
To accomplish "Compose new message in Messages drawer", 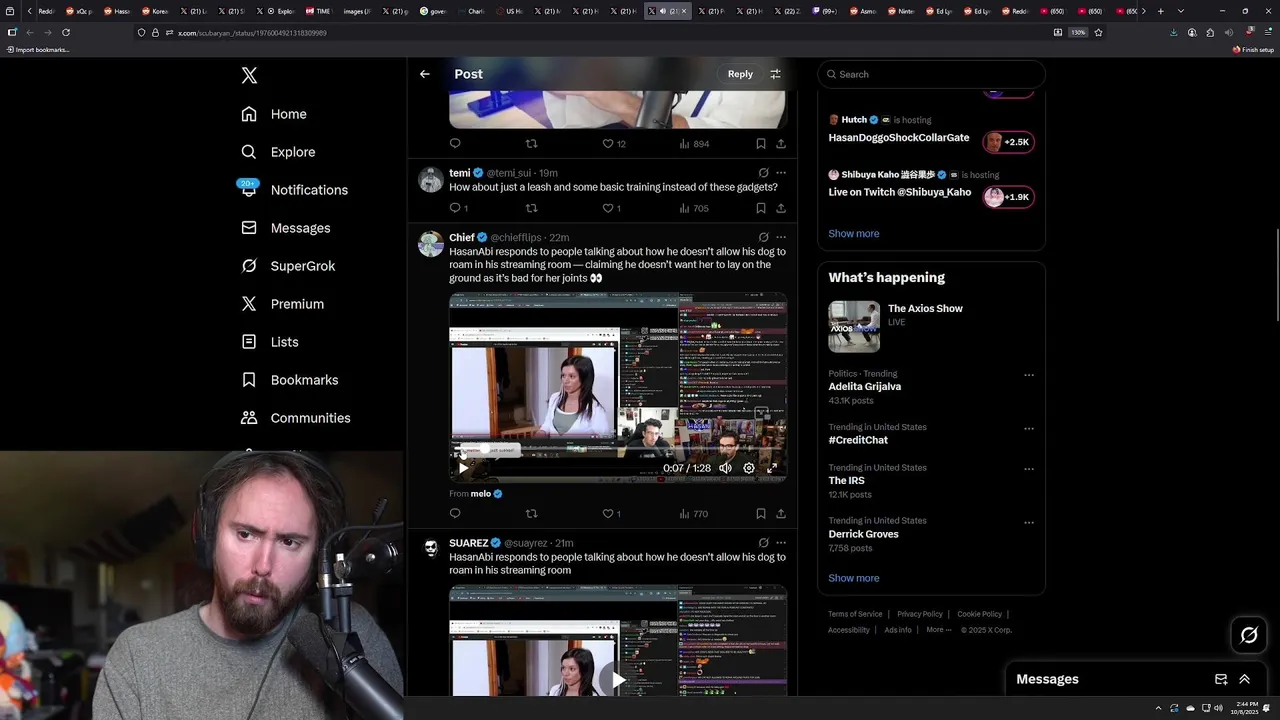I will tap(1221, 679).
